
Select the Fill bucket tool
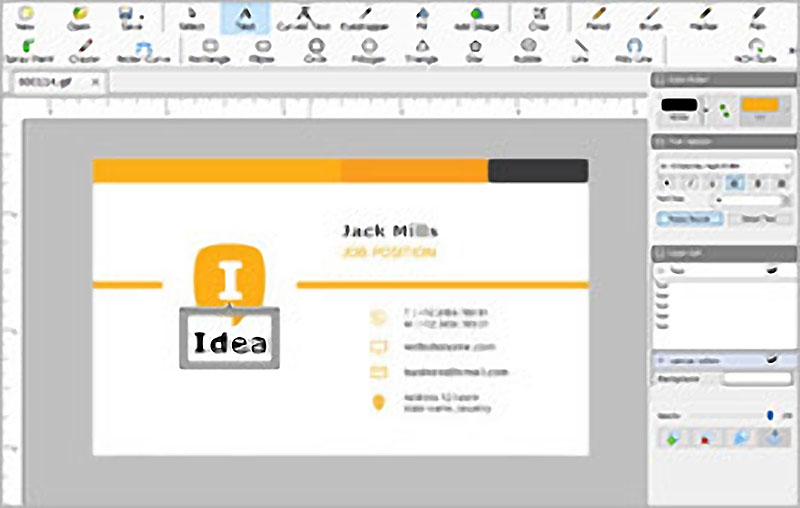[422, 18]
